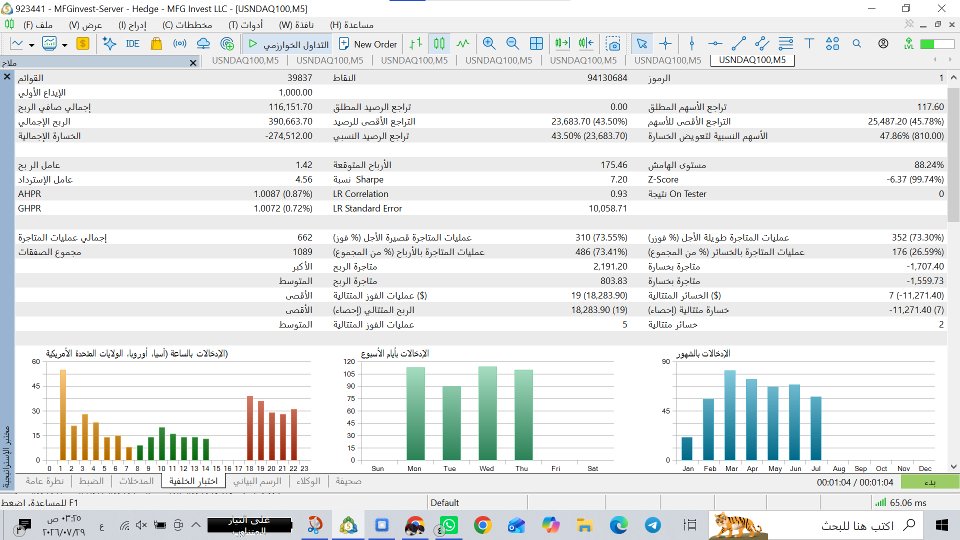Viewport: 960px width, 540px height.
Task: Toggle chart auto scroll to end
Action: coord(562,43)
